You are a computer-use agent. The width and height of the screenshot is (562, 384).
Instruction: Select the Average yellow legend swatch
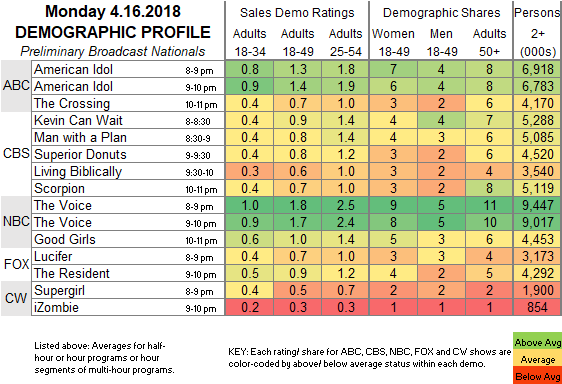(x=537, y=359)
